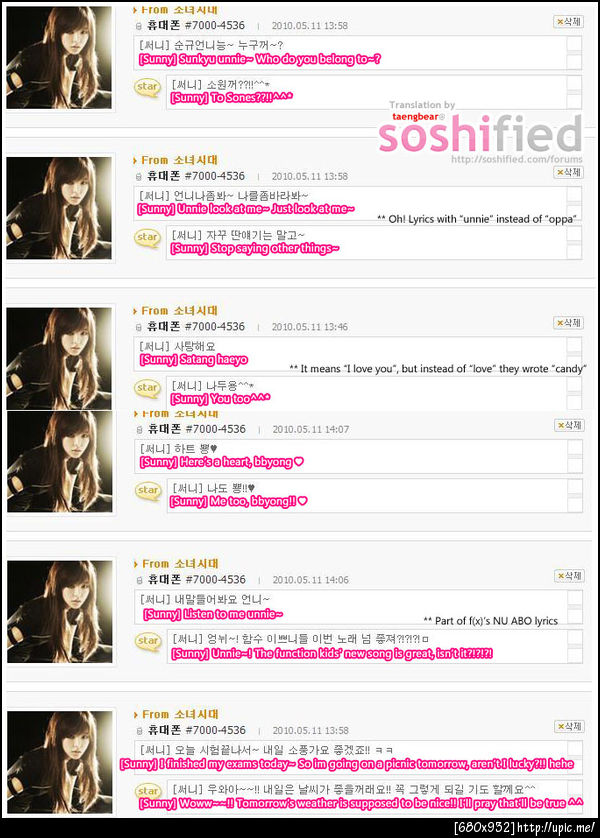Click the star icon beside 'To Sones??!!' reply
Screen dimensions: 600x838
(147, 87)
